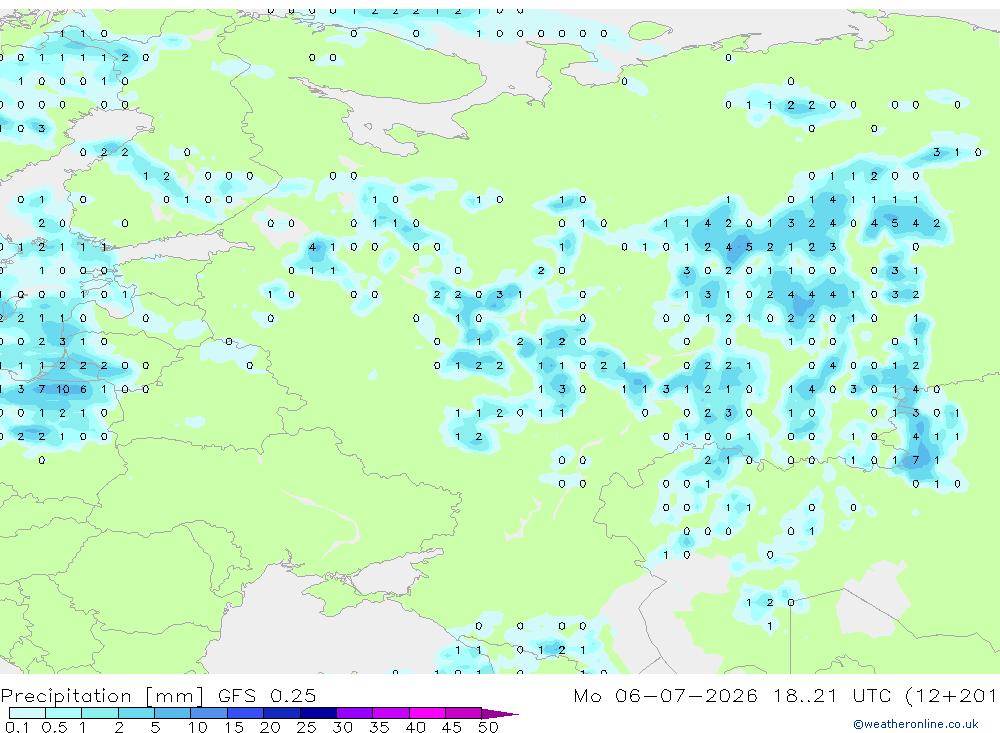
Task: Pick the 30–35 mm purple legend swatch
Action: (355, 713)
